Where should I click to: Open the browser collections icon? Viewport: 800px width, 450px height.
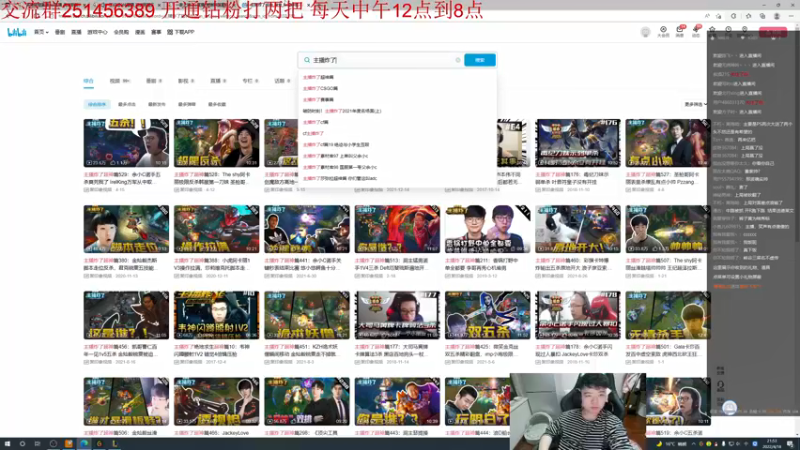[762, 16]
